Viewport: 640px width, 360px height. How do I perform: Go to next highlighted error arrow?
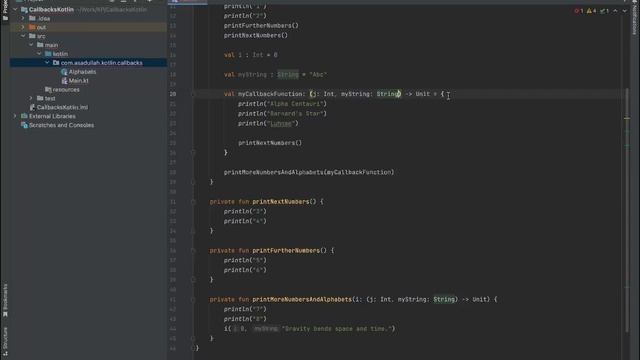(624, 11)
